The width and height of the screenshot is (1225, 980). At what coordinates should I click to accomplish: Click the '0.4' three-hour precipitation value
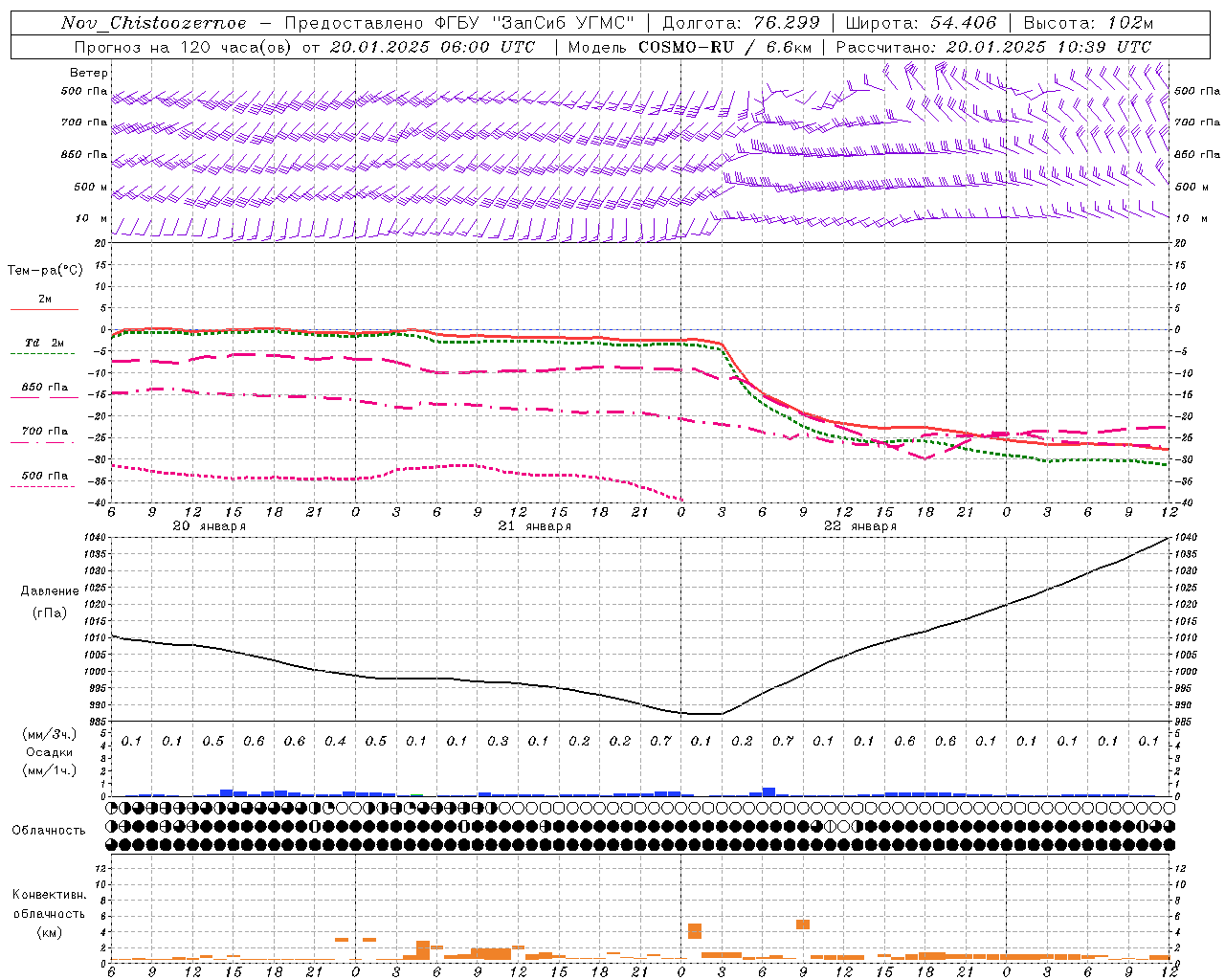pos(335,741)
